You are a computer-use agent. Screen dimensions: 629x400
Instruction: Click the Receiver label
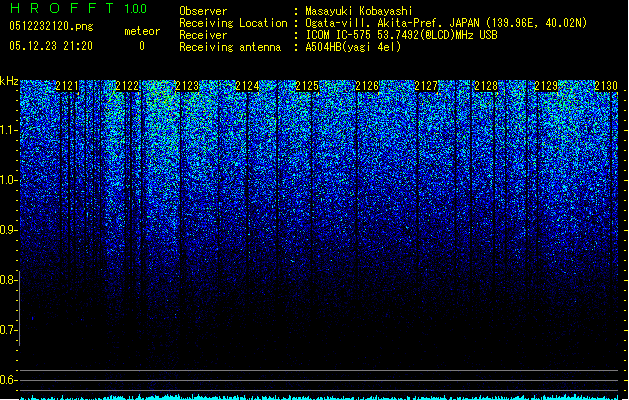tap(203, 35)
